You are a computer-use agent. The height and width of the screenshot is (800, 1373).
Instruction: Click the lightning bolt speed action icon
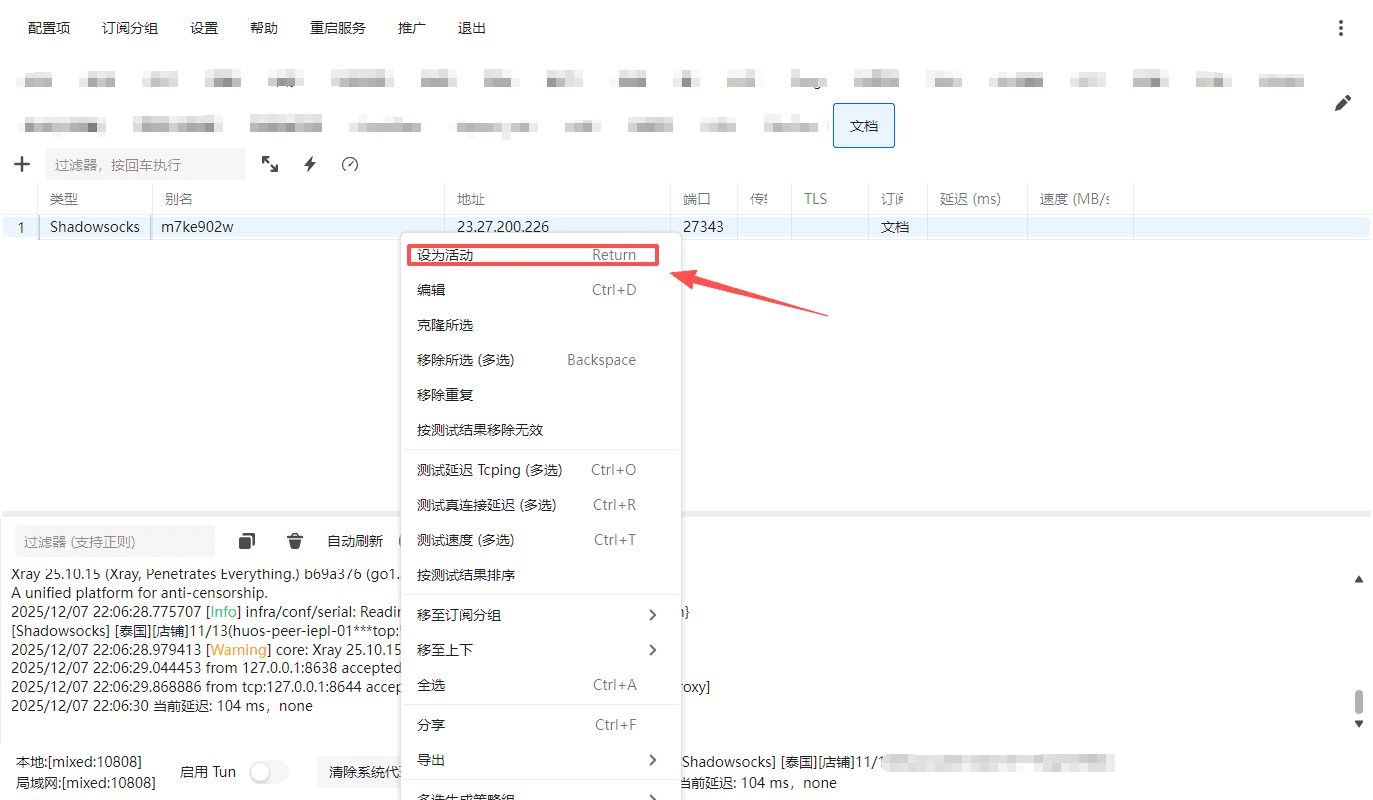pyautogui.click(x=309, y=163)
